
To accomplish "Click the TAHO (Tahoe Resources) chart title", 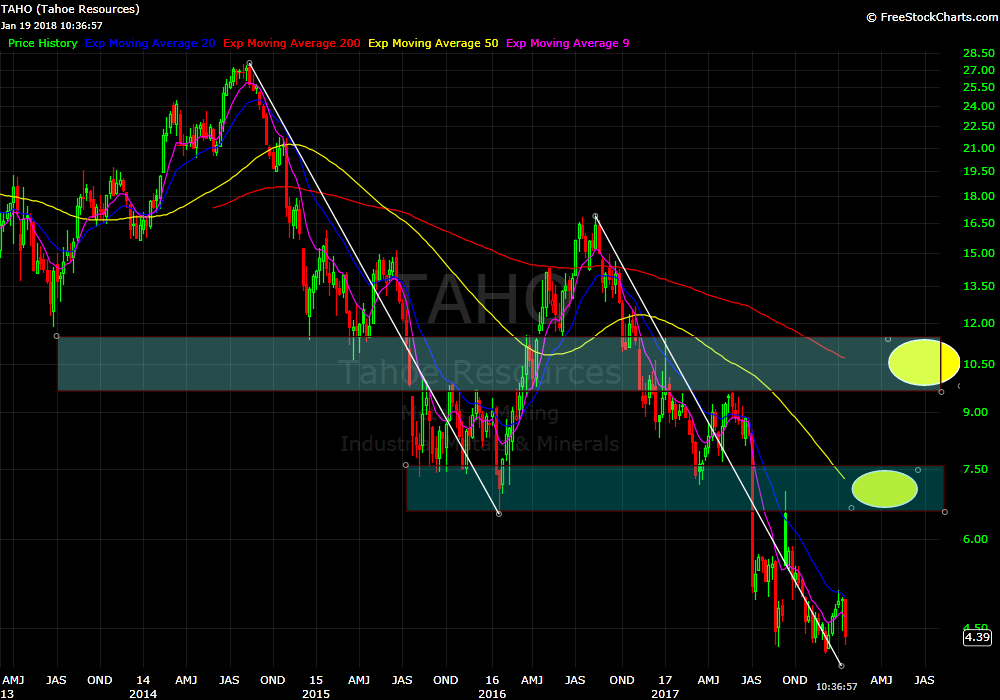I will (x=70, y=10).
